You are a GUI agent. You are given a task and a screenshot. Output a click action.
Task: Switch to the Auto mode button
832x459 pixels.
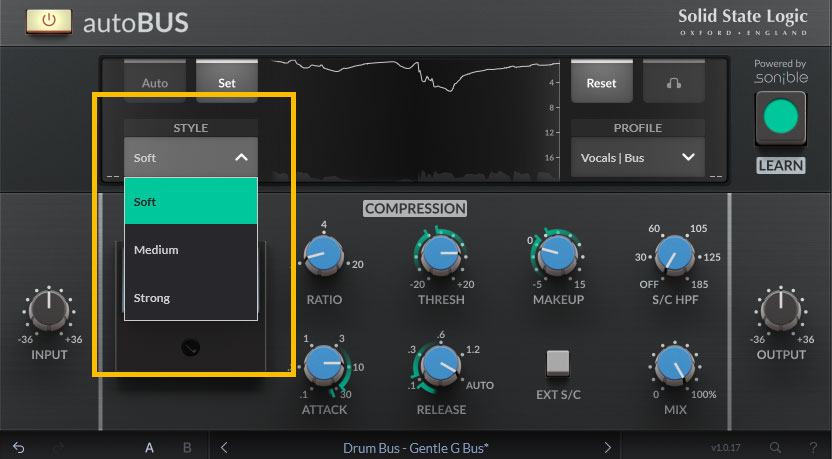155,83
